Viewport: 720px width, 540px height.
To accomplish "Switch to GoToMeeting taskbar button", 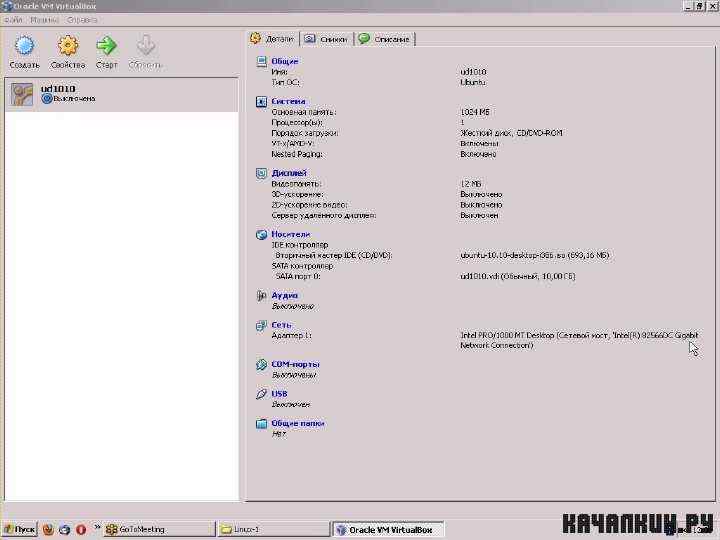I will [x=159, y=529].
